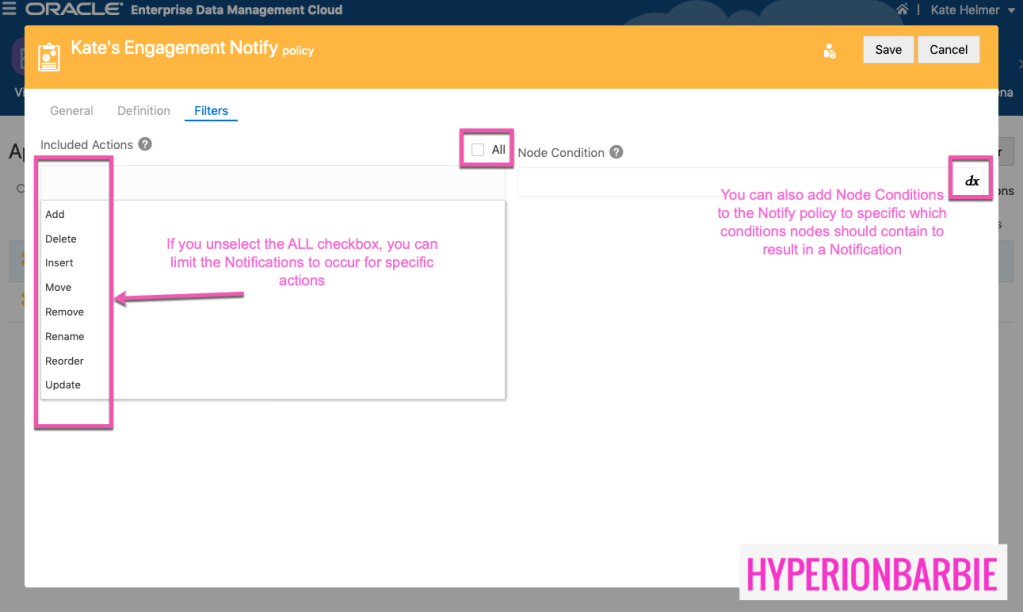
Task: Open help for Included Actions
Action: click(145, 144)
